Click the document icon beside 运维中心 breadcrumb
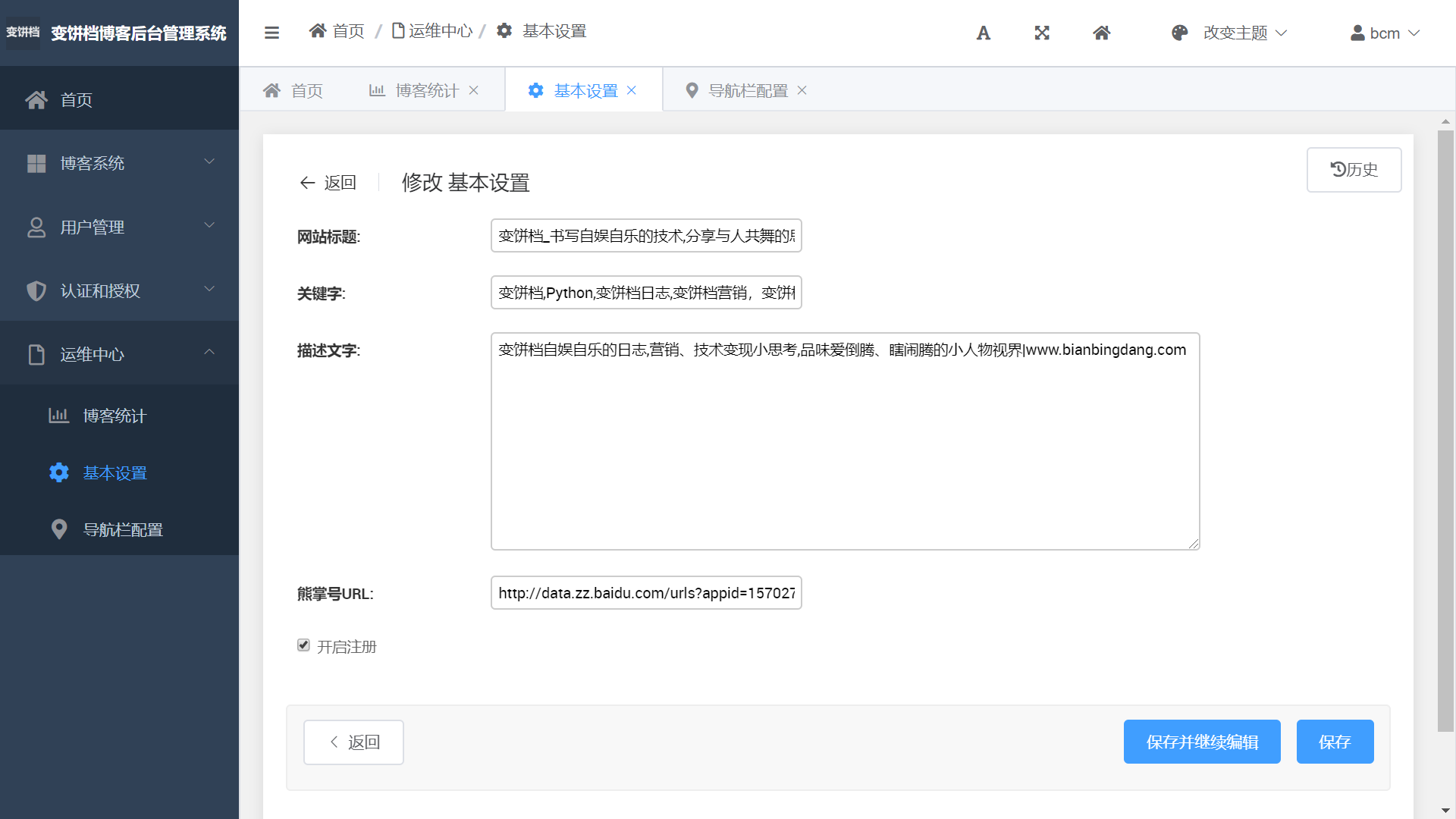The height and width of the screenshot is (819, 1456). [398, 30]
